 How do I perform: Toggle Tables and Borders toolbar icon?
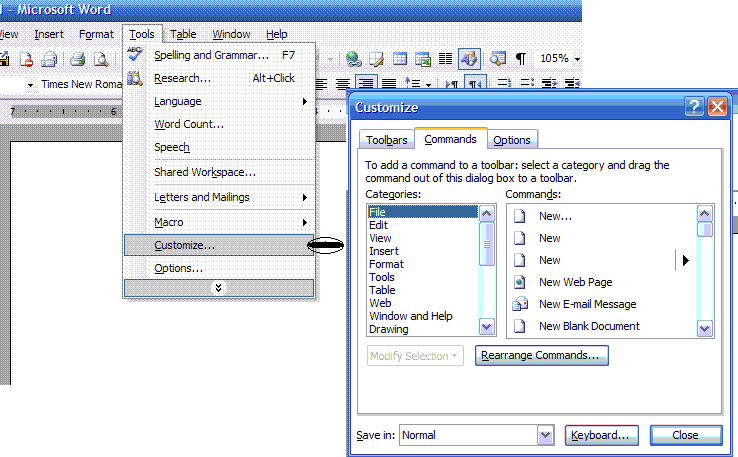[x=377, y=59]
